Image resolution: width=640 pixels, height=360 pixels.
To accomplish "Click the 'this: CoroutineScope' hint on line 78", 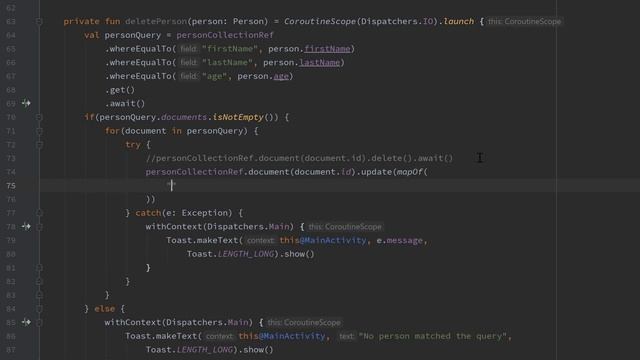I will tap(345, 227).
